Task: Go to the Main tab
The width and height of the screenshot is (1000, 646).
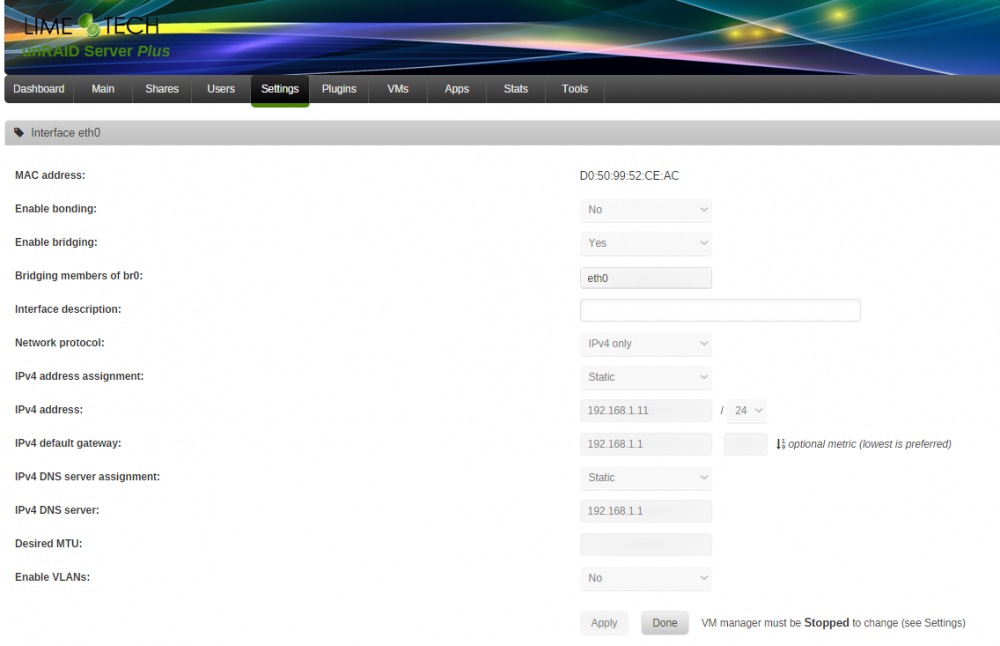Action: [103, 89]
